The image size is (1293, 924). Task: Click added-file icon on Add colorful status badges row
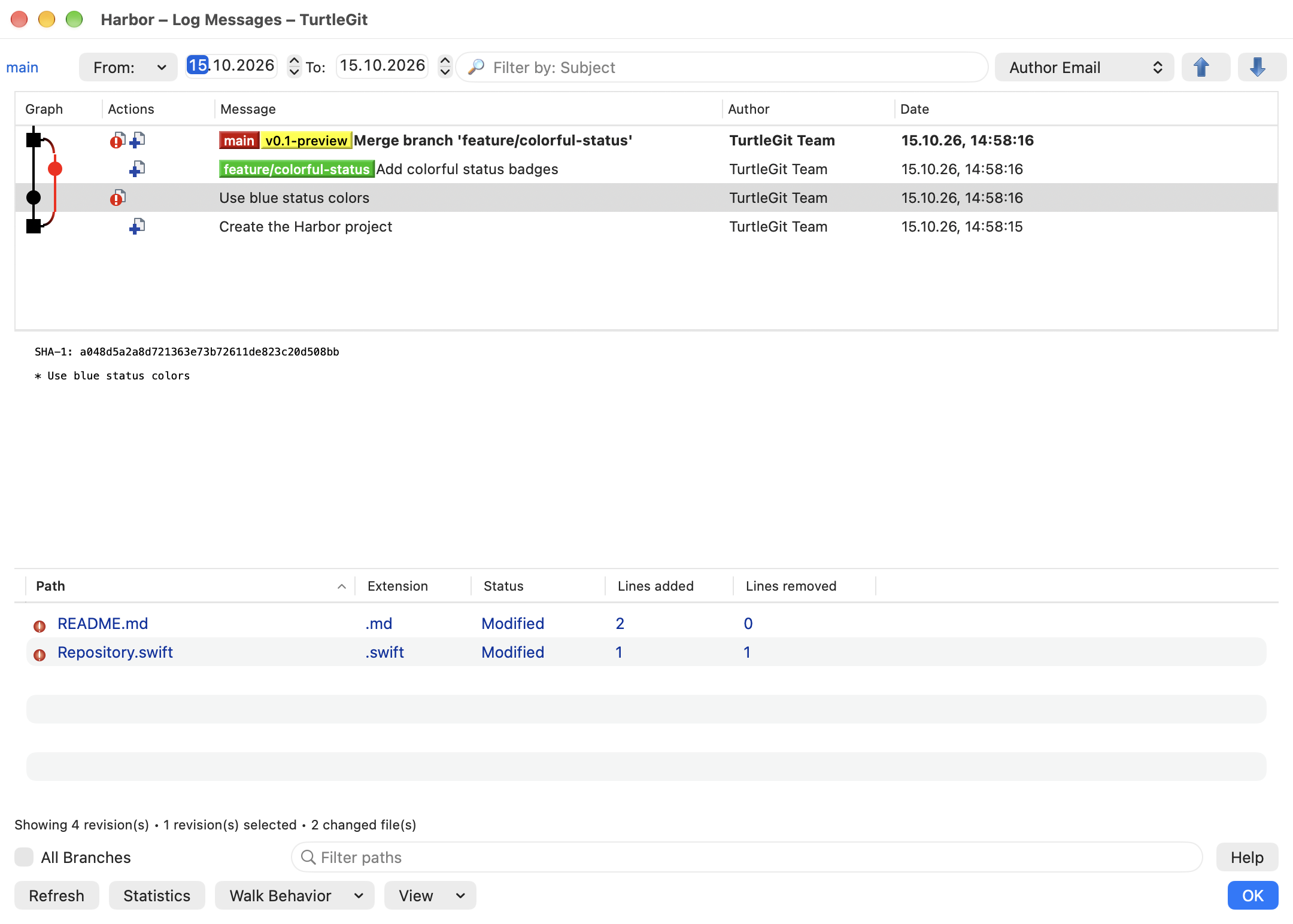pyautogui.click(x=137, y=169)
